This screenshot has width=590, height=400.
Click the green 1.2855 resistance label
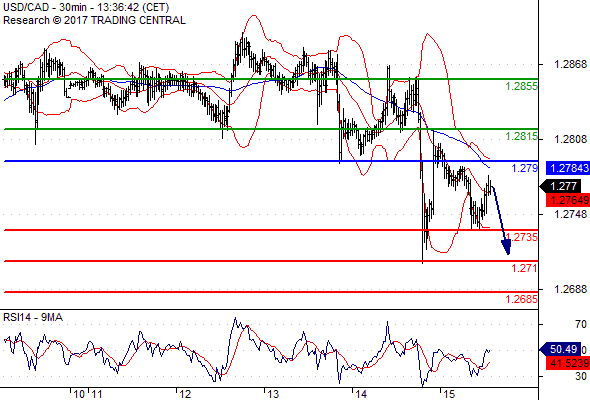click(522, 86)
